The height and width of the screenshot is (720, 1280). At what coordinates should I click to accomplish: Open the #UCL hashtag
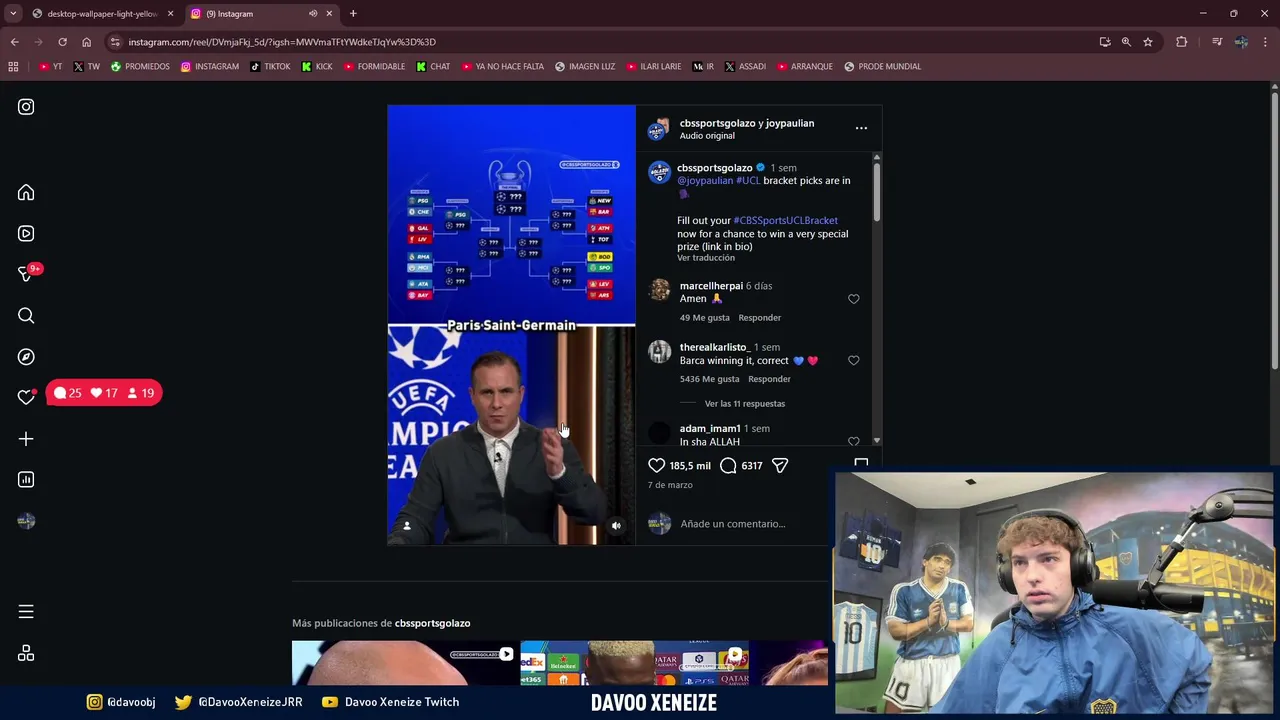(748, 181)
